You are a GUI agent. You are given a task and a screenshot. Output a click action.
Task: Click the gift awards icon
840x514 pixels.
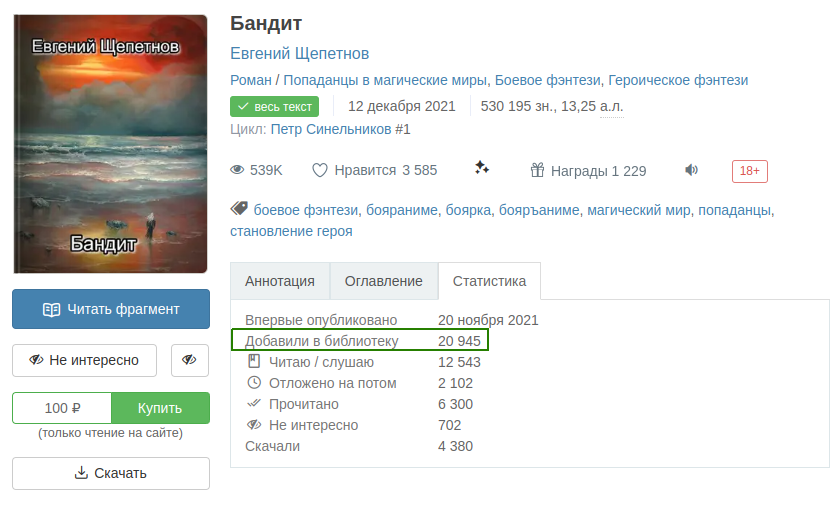click(537, 170)
